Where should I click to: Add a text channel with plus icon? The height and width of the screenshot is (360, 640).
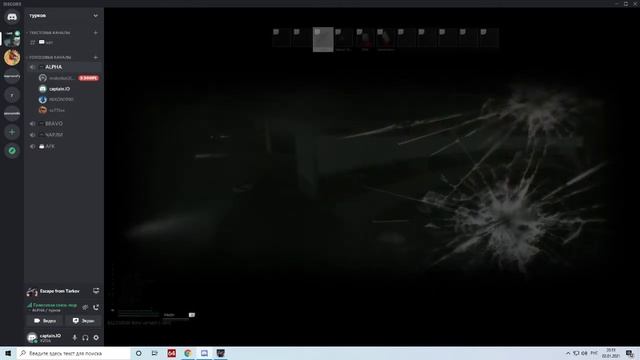(x=96, y=33)
